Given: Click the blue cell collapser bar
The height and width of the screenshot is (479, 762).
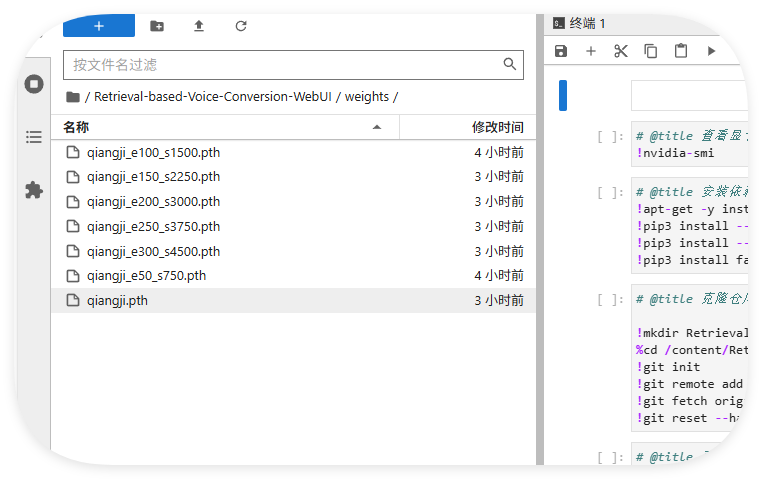Looking at the screenshot, I should tap(563, 96).
